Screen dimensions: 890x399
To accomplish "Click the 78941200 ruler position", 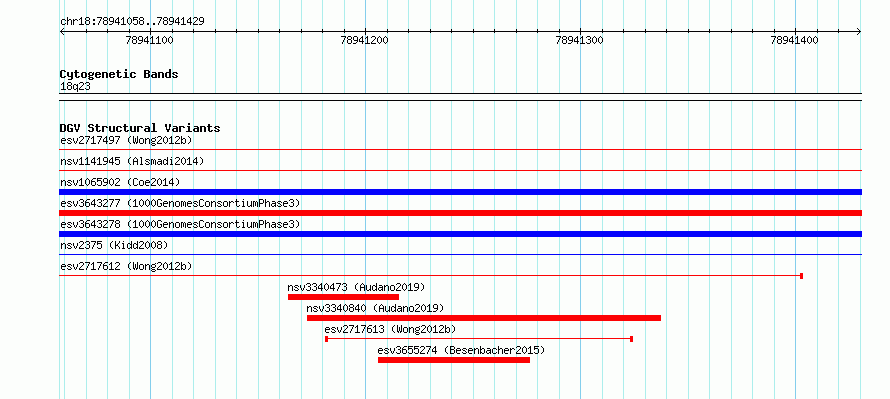I will tap(365, 41).
